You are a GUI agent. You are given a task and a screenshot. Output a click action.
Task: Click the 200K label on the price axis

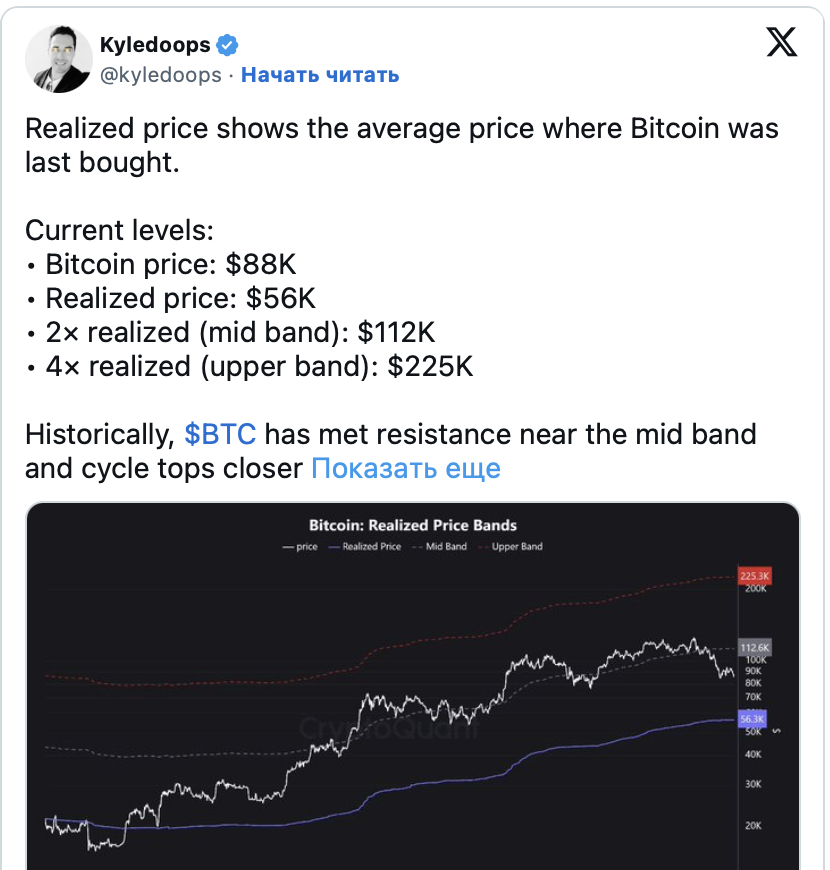(754, 590)
